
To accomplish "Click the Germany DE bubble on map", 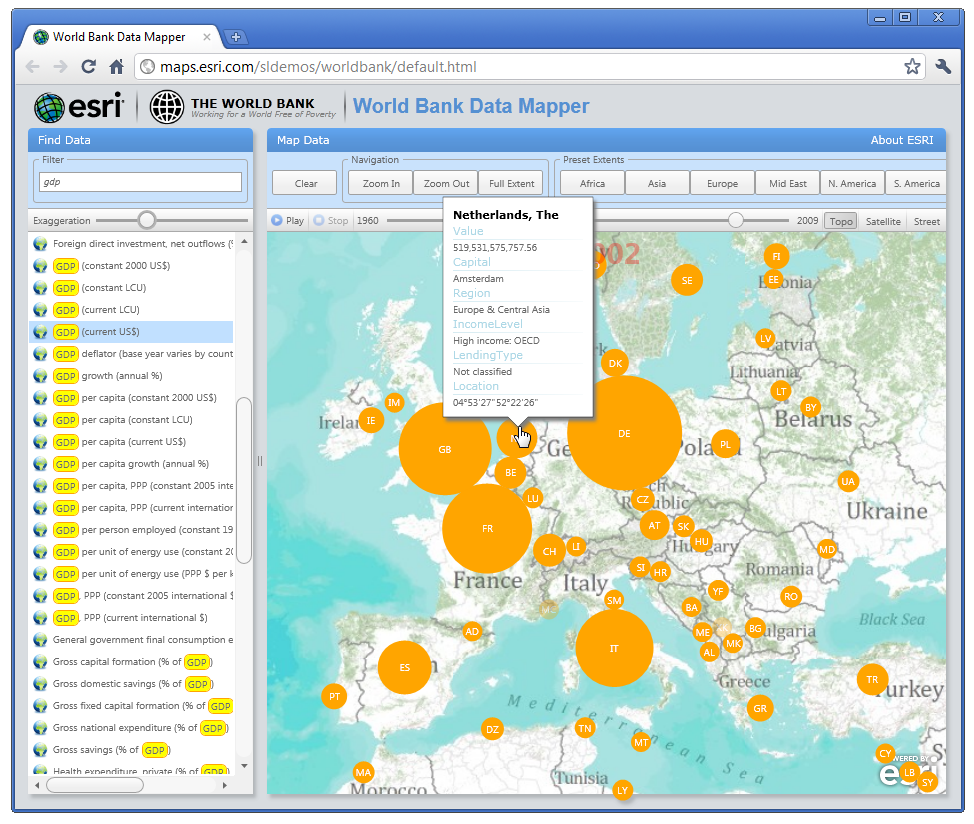I will coord(624,433).
